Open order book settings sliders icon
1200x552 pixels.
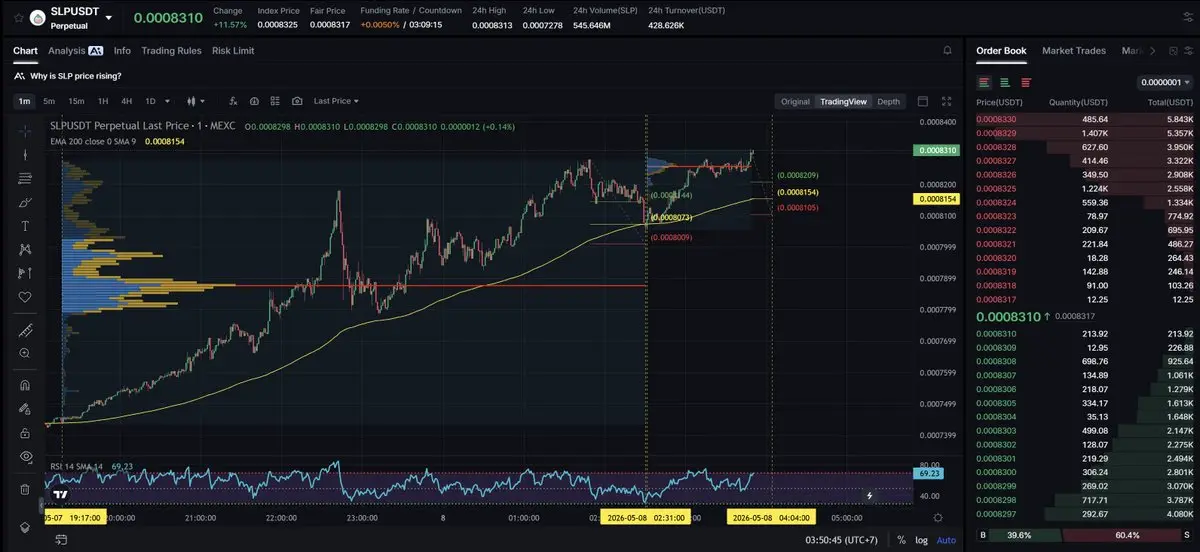tap(1189, 50)
